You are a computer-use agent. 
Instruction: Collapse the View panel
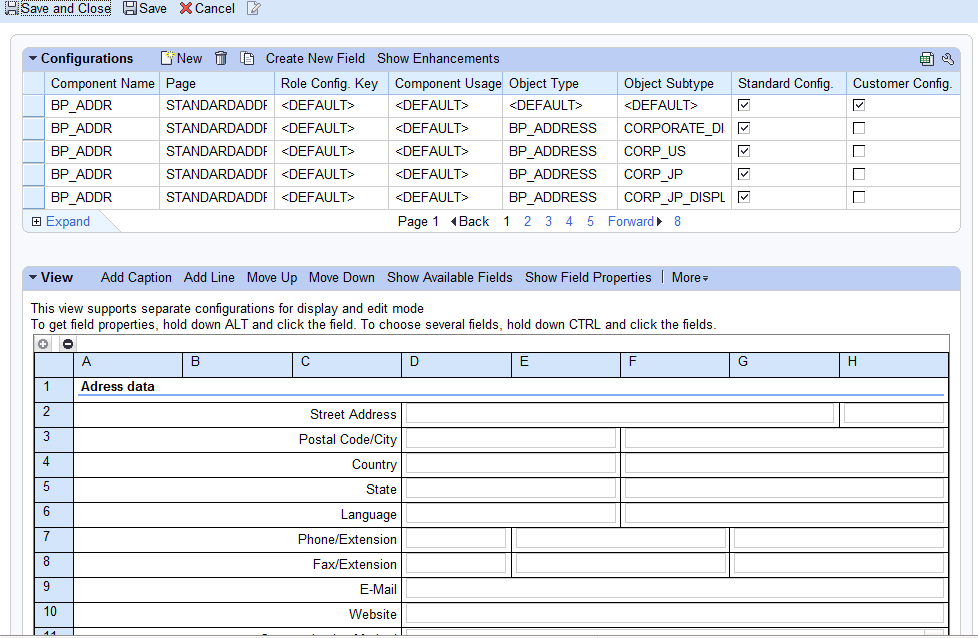point(33,277)
